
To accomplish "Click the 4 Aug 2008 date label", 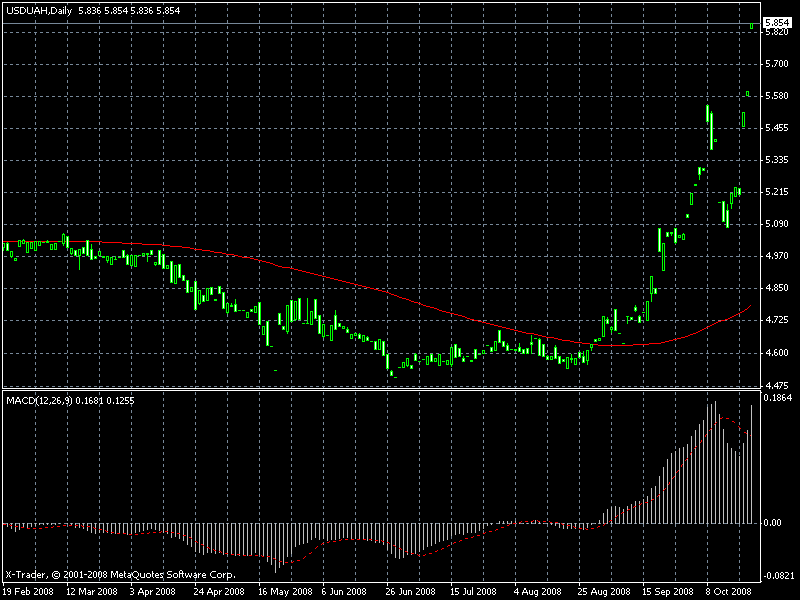I will point(538,592).
